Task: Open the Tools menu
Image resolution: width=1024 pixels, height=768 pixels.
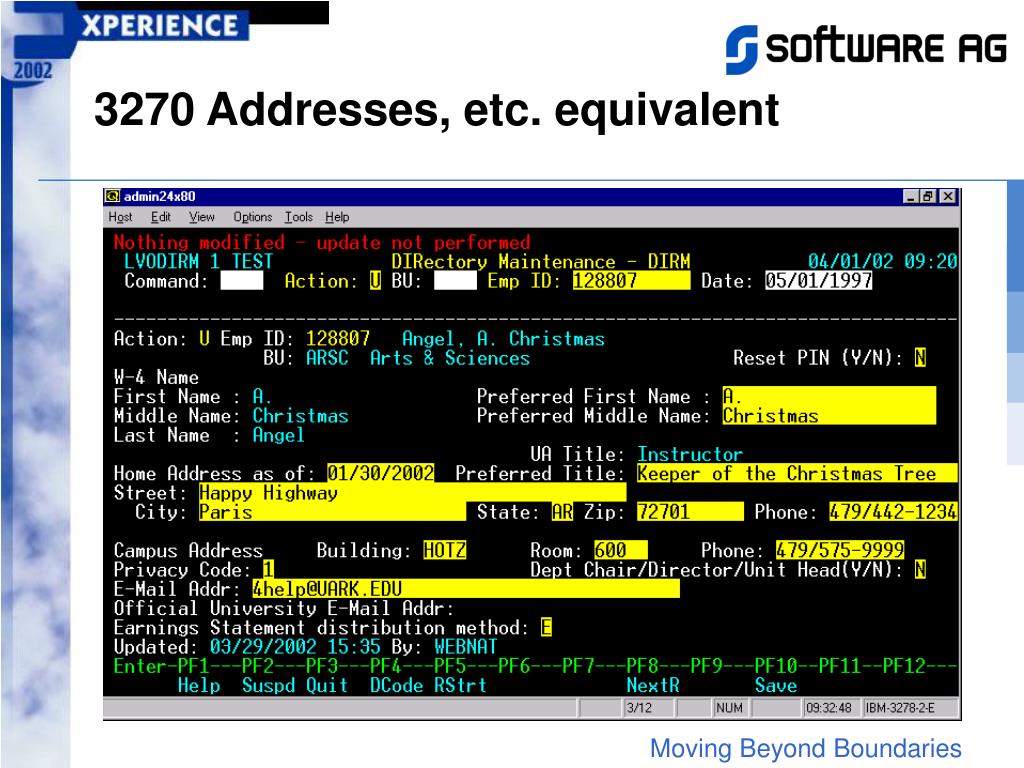Action: click(298, 217)
